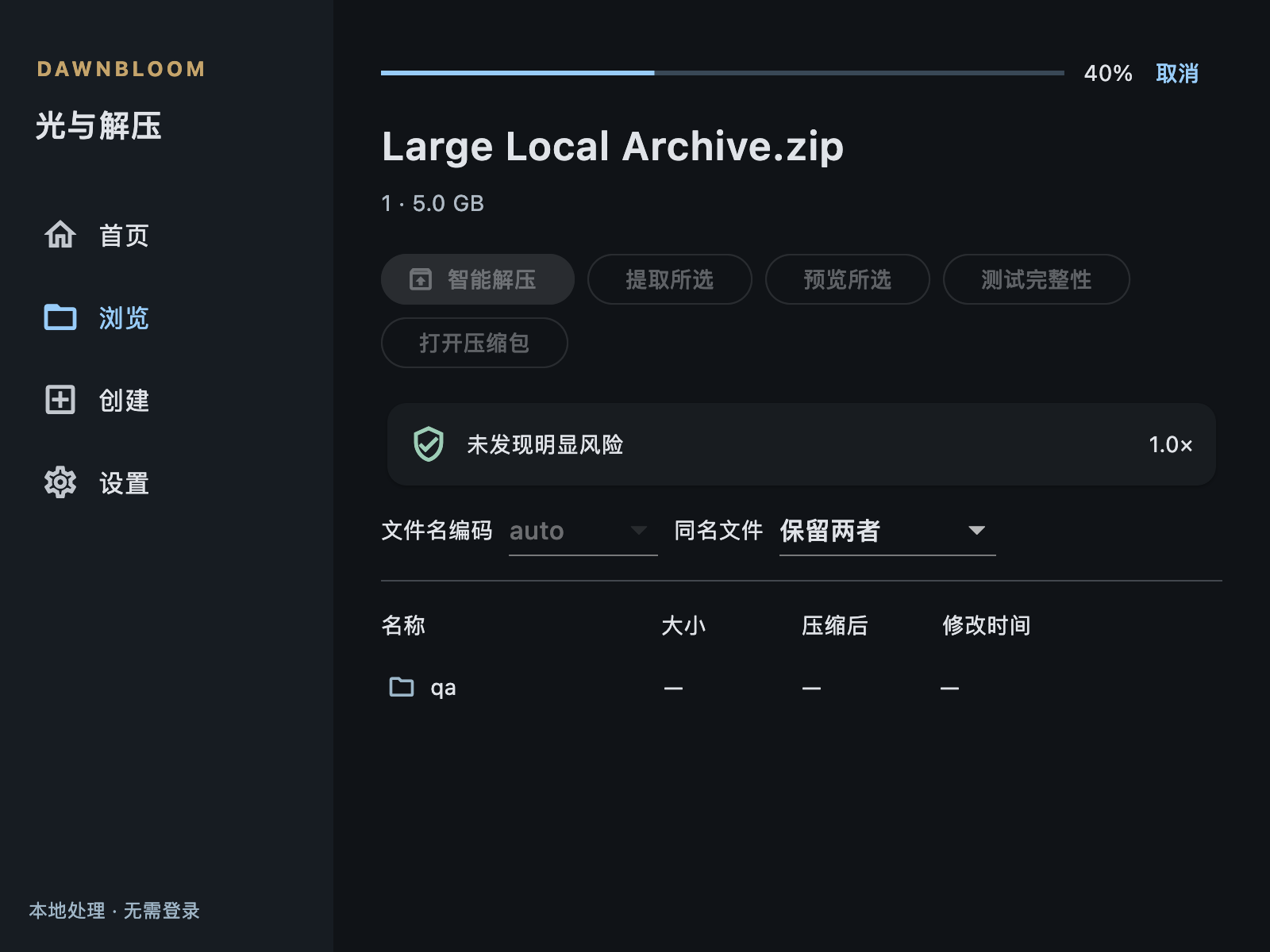Click the 40% progress percentage

coord(1108,74)
